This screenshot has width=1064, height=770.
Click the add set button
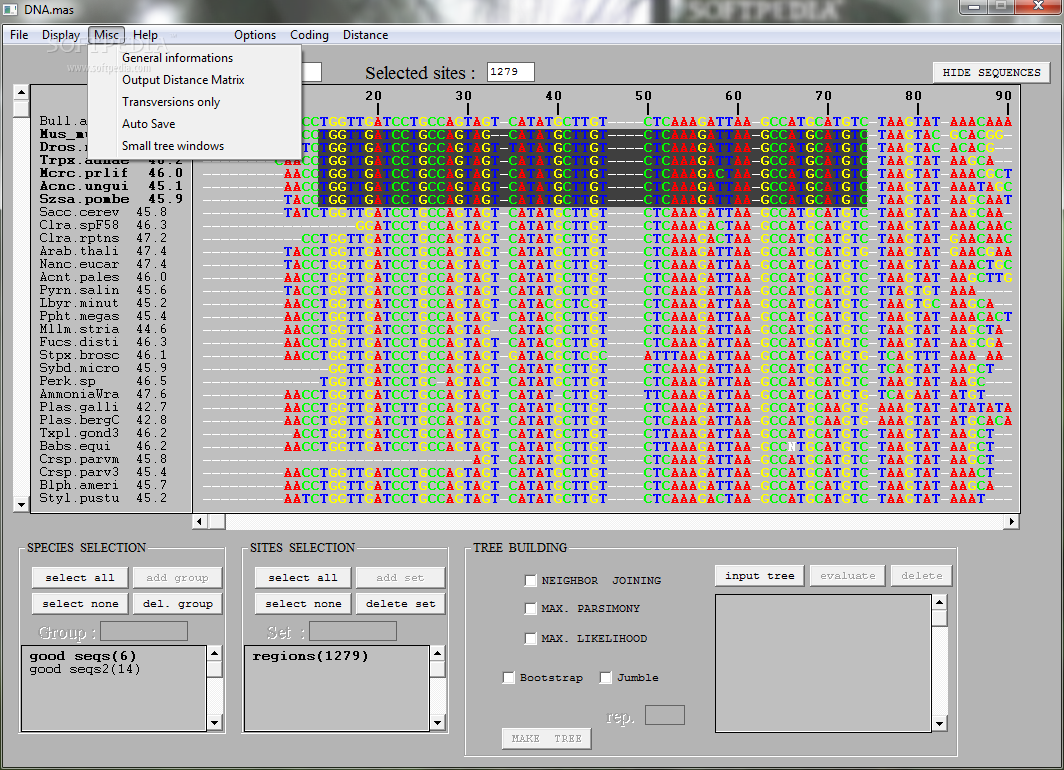400,577
